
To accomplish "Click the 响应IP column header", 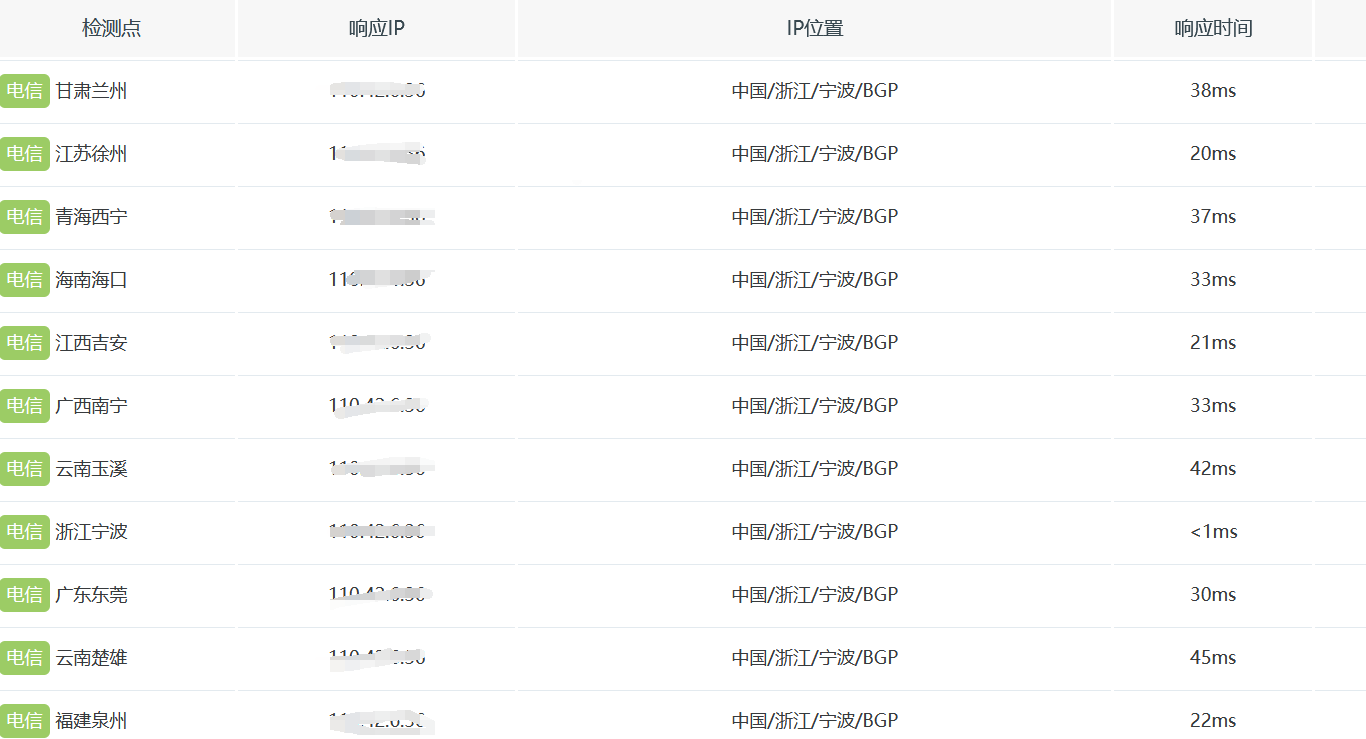I will coord(377,28).
